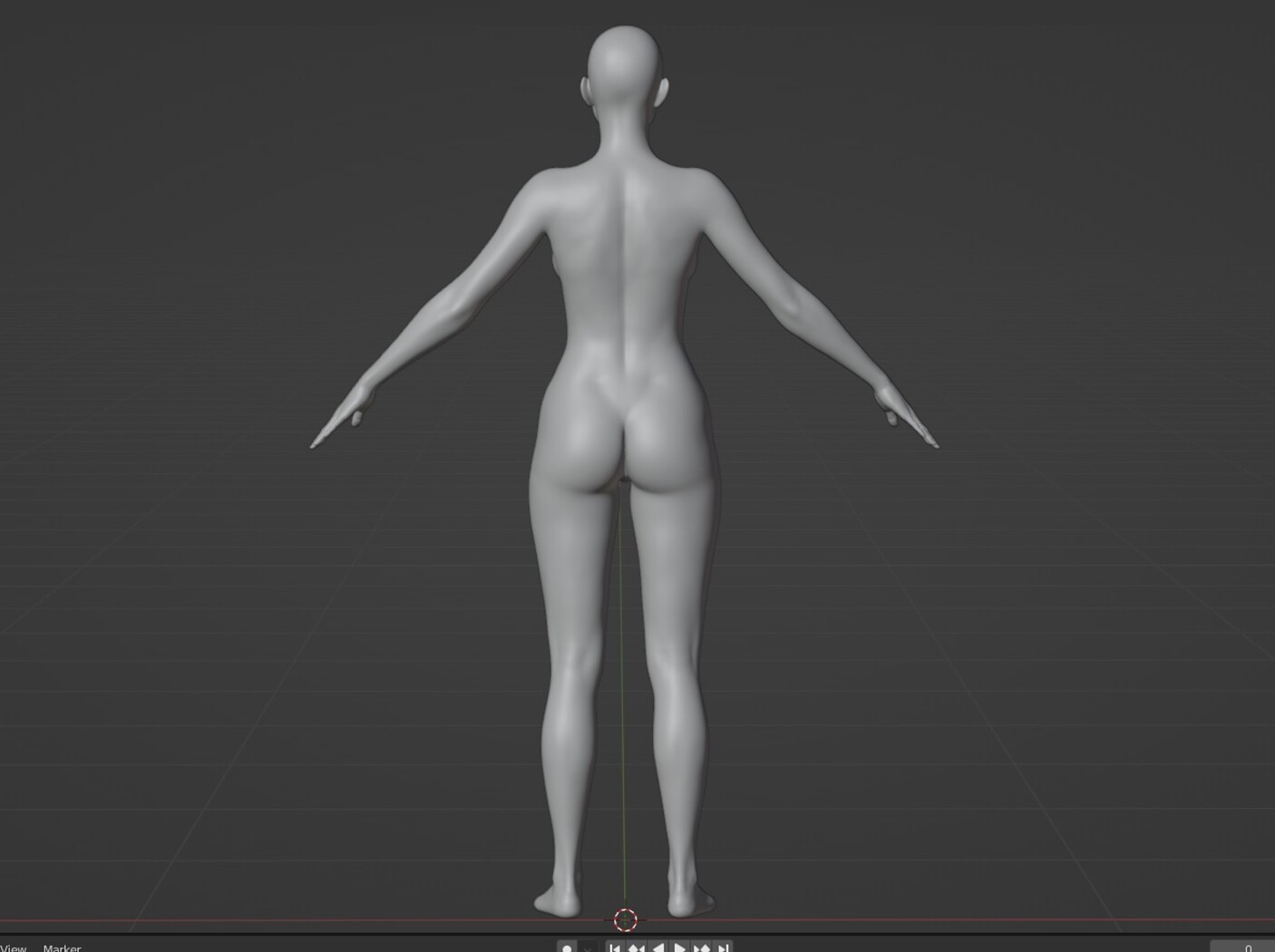Image resolution: width=1275 pixels, height=952 pixels.
Task: Jump to the start frame
Action: point(615,947)
